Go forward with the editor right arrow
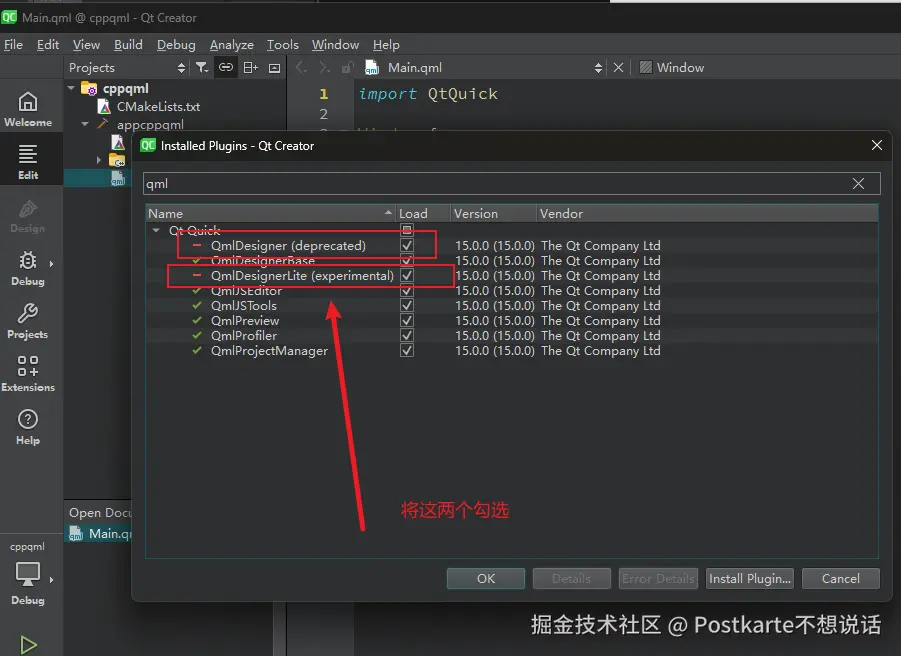The height and width of the screenshot is (656, 901). click(325, 68)
